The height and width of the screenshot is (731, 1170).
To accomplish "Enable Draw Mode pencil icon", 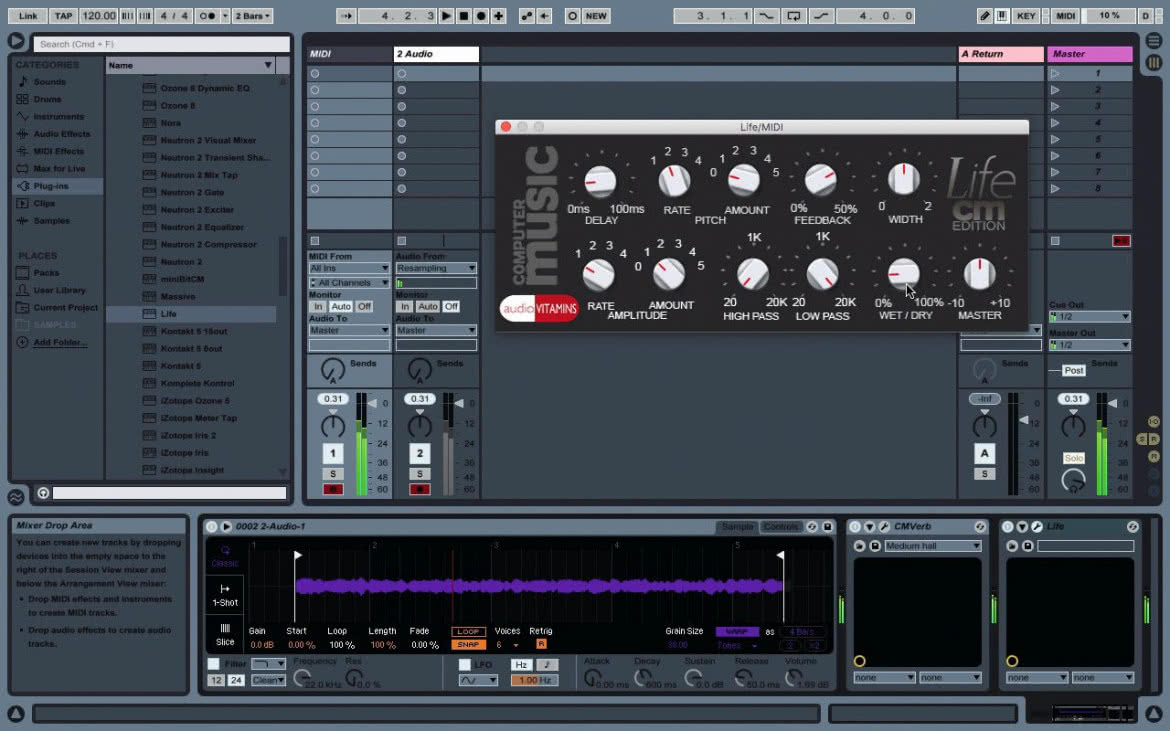I will click(985, 16).
